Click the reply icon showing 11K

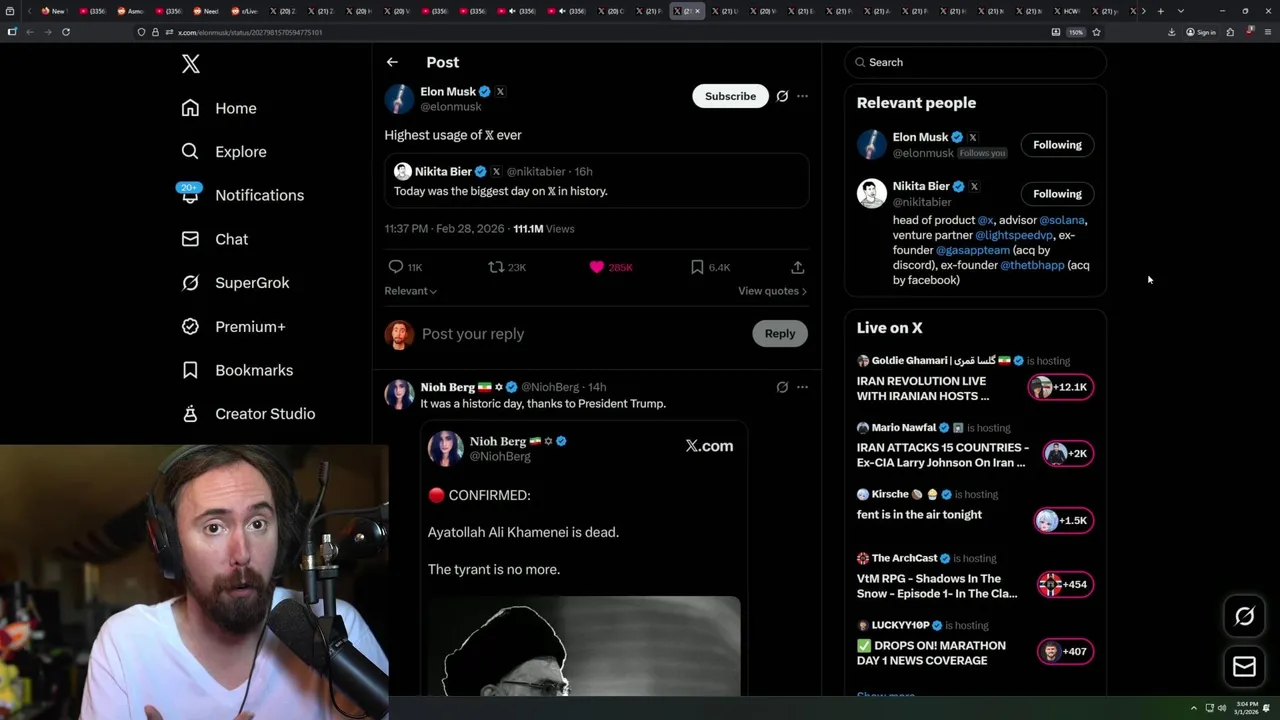point(396,267)
